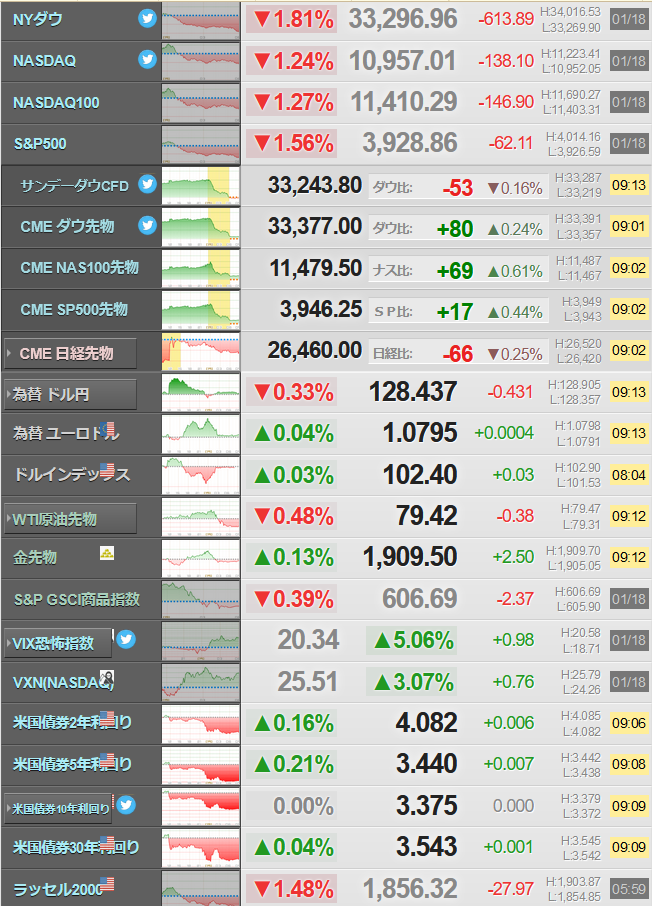Click the 05:59 timestamp on ラッセル2000 row

(629, 889)
